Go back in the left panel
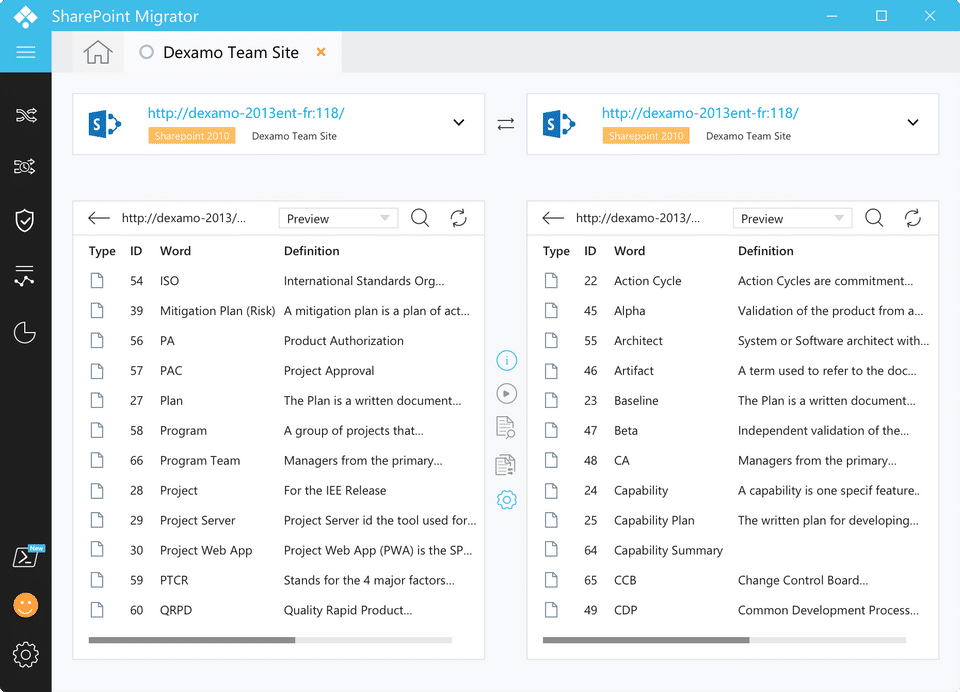960x692 pixels. click(x=99, y=217)
